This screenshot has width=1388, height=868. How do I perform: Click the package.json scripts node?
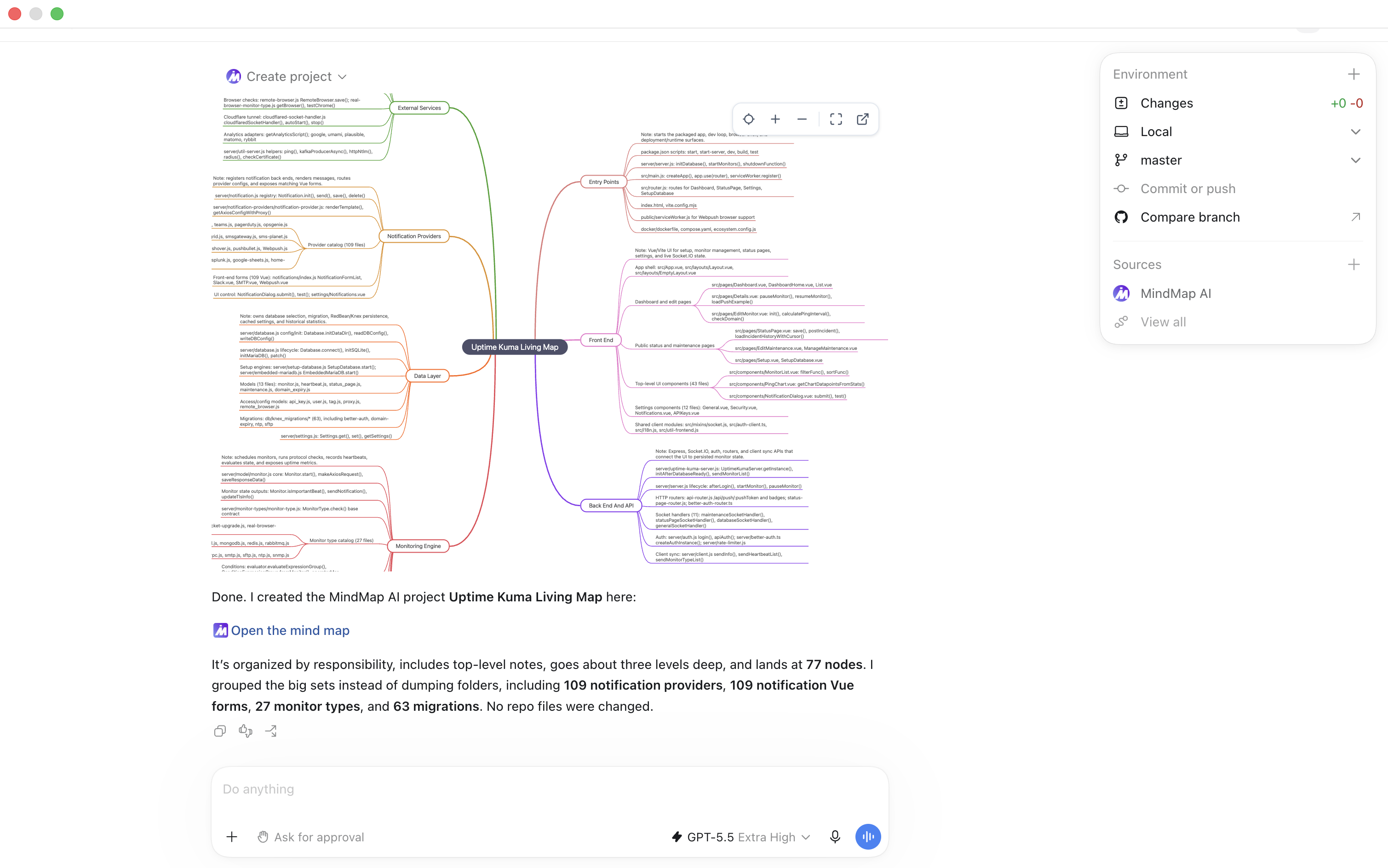[x=699, y=152]
